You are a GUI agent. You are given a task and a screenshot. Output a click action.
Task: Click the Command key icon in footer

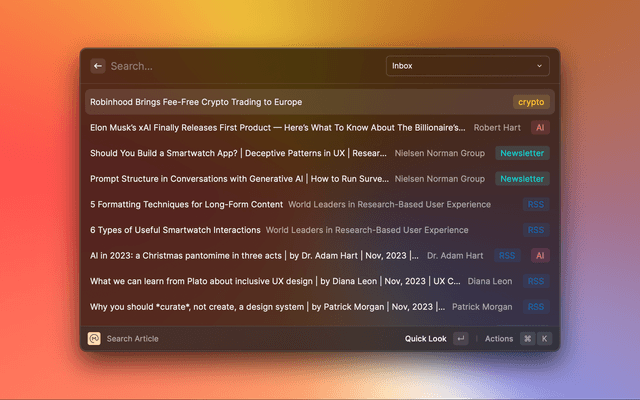point(527,339)
